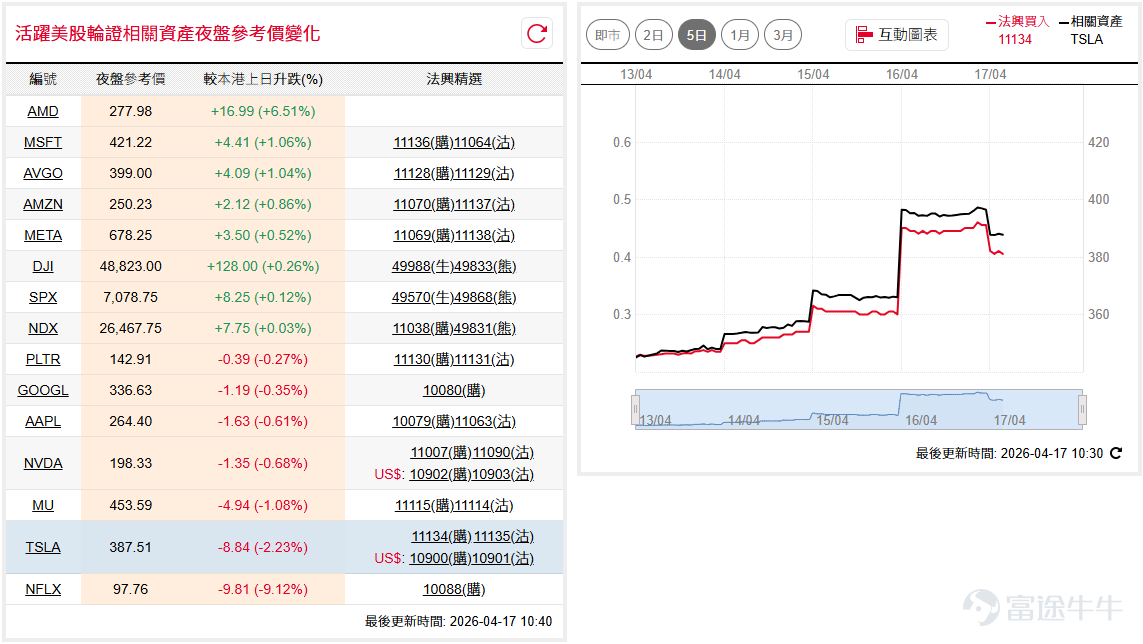Open SPX index link
The width and height of the screenshot is (1143, 644).
(x=43, y=298)
